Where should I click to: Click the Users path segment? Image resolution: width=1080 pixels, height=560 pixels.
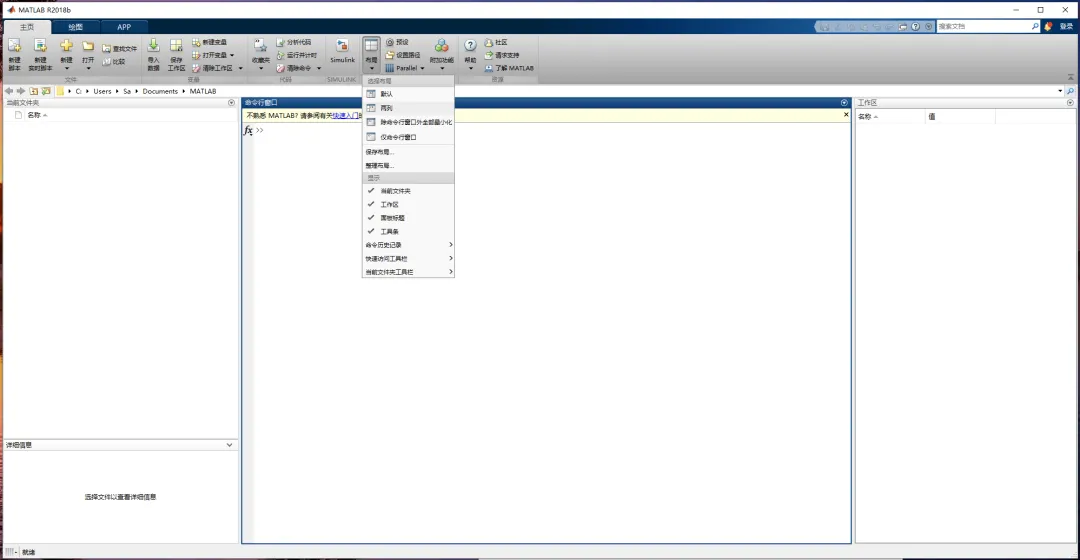pos(103,91)
